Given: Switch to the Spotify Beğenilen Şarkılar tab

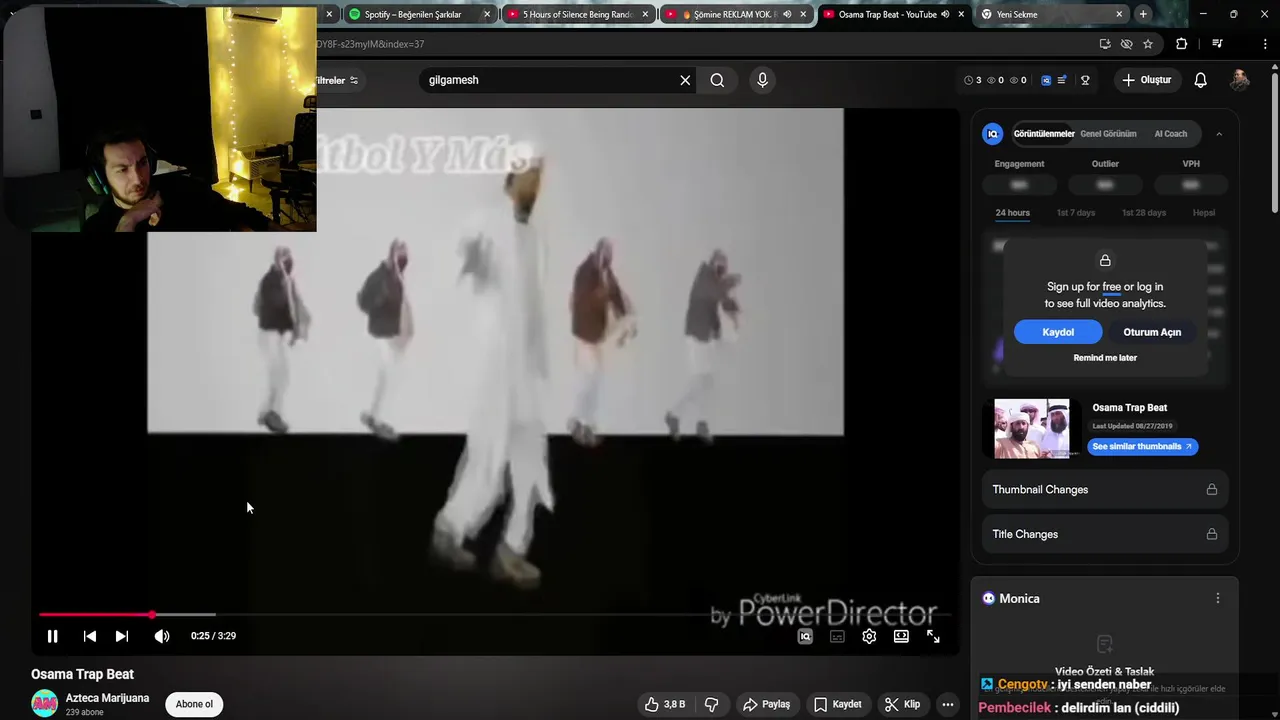Looking at the screenshot, I should [x=418, y=14].
